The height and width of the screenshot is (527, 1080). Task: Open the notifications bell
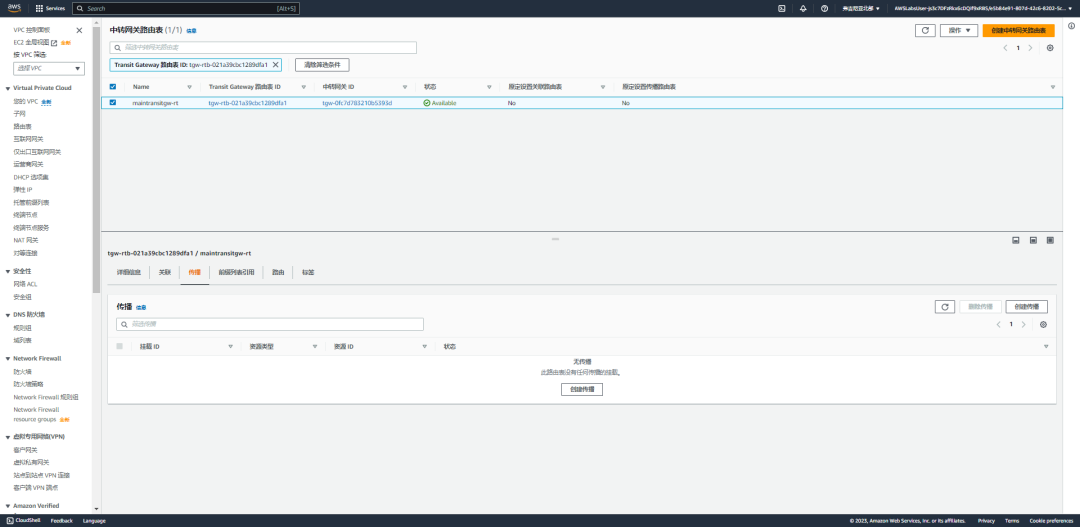click(803, 8)
